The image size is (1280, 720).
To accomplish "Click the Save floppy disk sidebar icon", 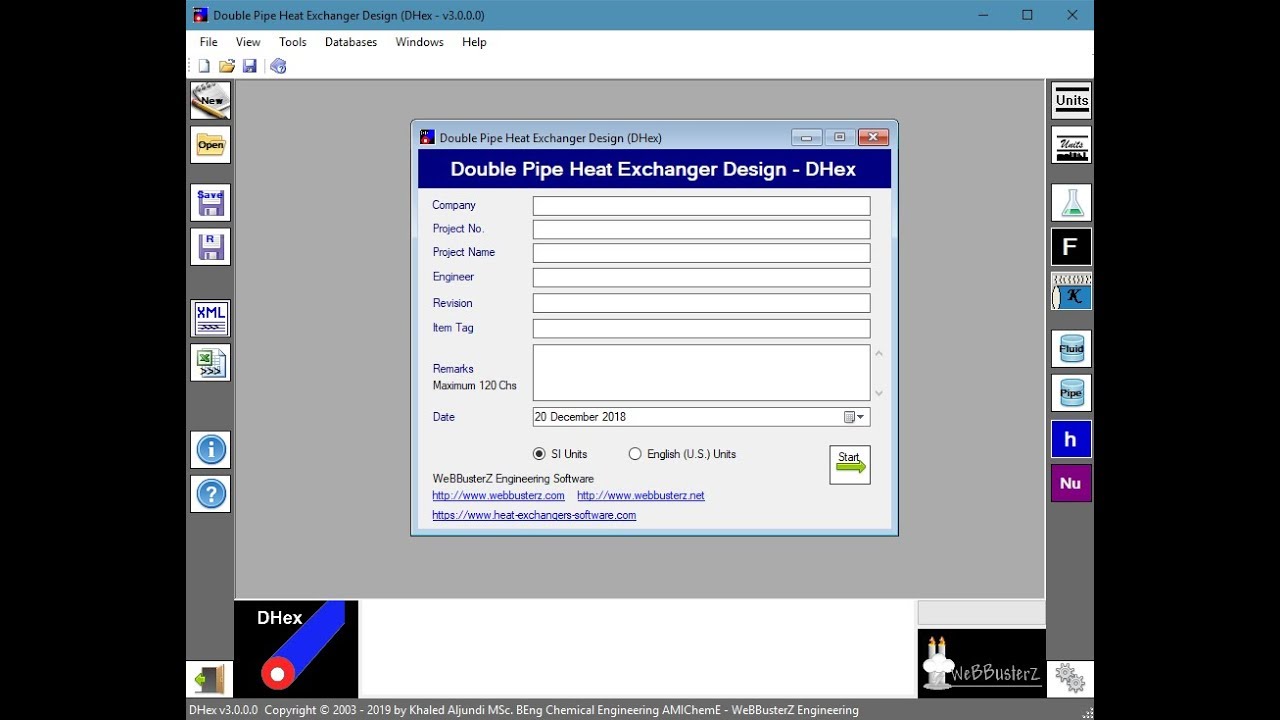I will coord(211,203).
